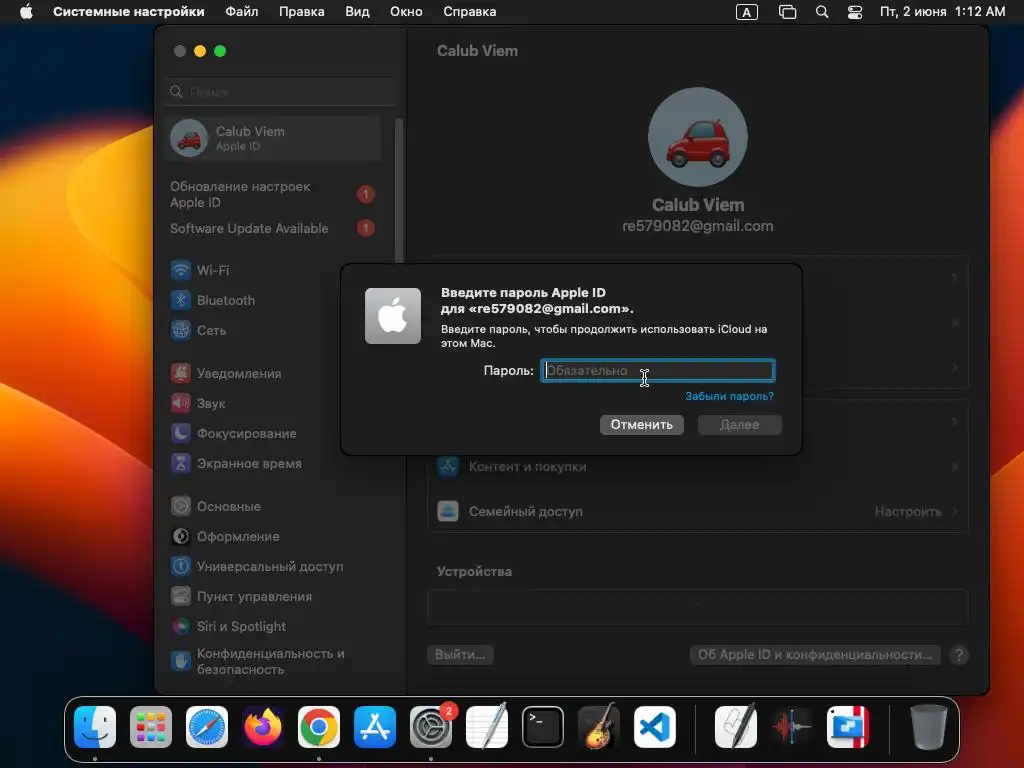This screenshot has width=1024, height=768.
Task: Open Обновление настроек Apple ID notice
Action: pos(273,195)
